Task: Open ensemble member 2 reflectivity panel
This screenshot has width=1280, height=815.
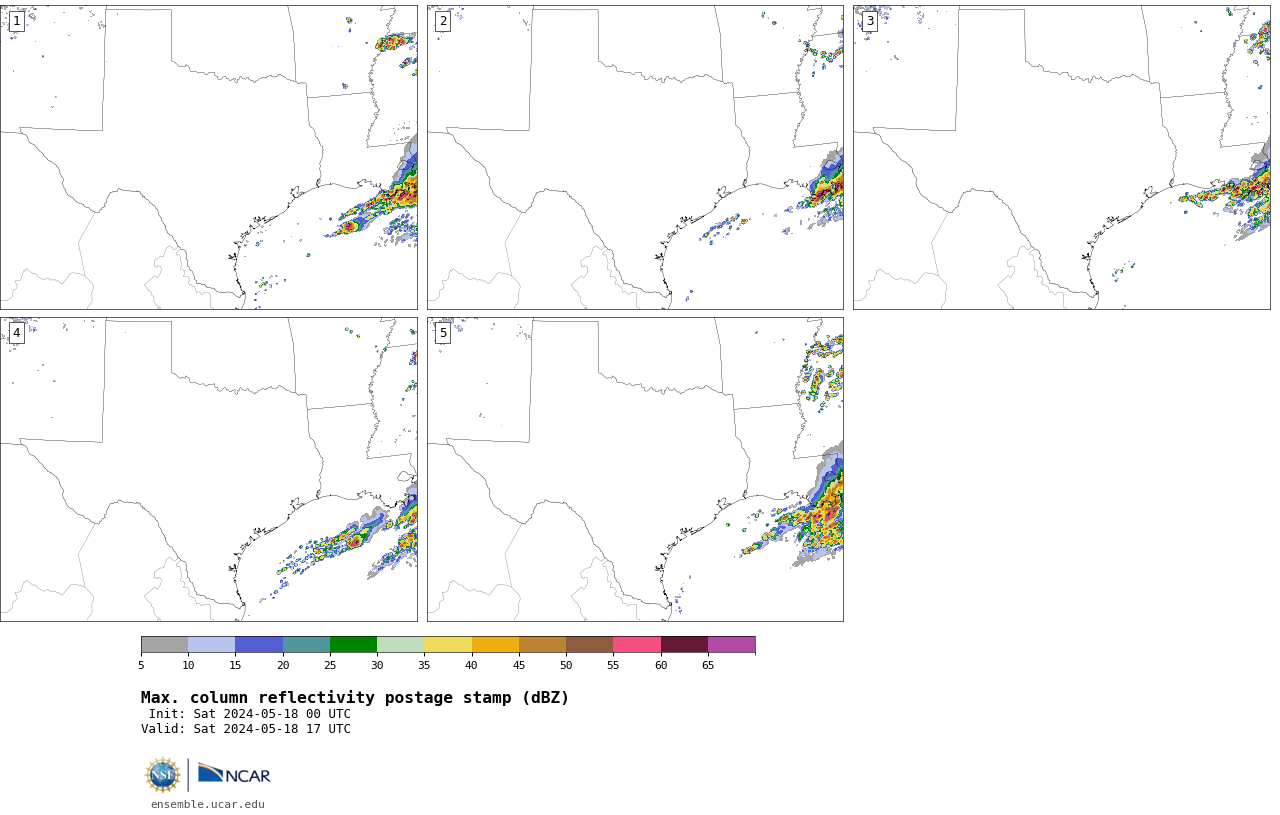Action: pyautogui.click(x=635, y=157)
